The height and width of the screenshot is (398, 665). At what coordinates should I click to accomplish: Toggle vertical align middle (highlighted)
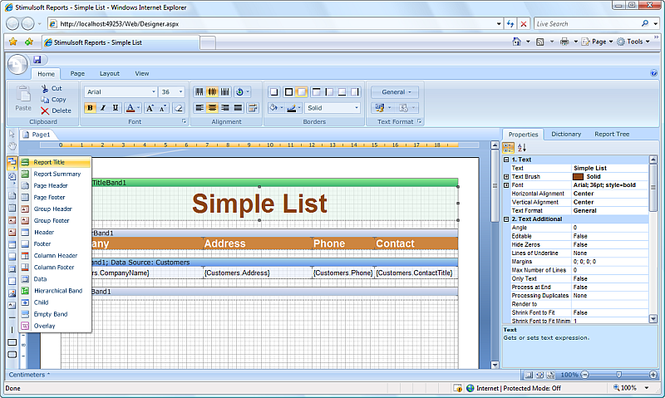pos(212,92)
